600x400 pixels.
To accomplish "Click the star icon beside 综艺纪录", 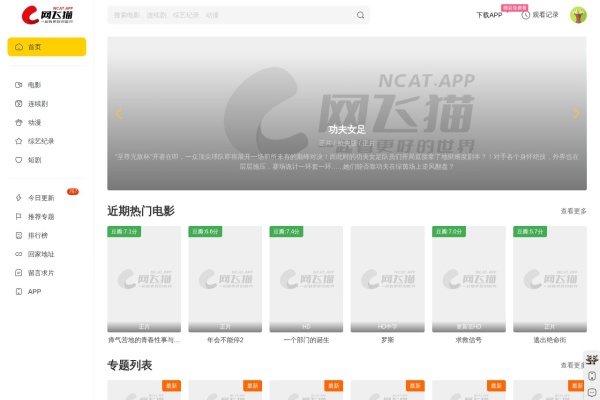I will click(18, 141).
